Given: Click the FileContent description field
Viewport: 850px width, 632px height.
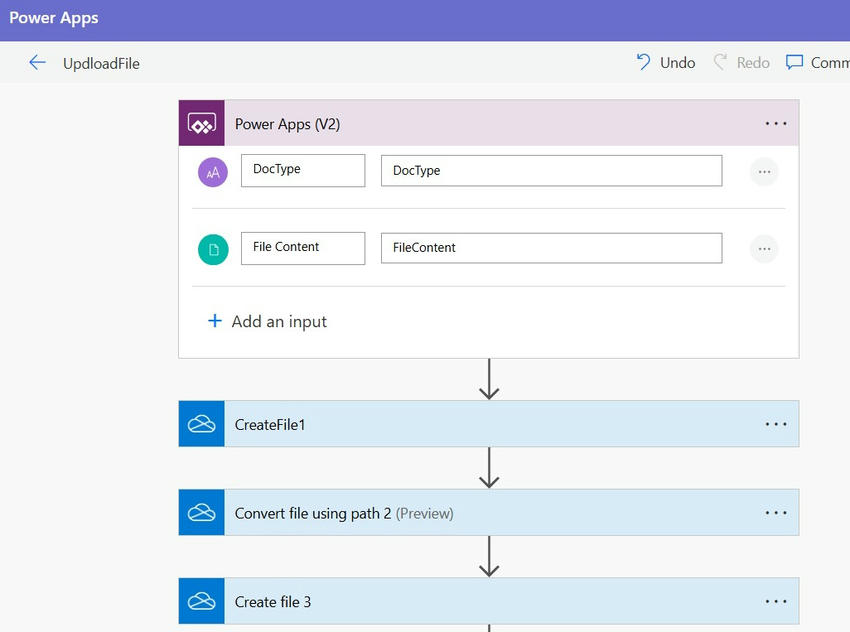Looking at the screenshot, I should click(551, 248).
